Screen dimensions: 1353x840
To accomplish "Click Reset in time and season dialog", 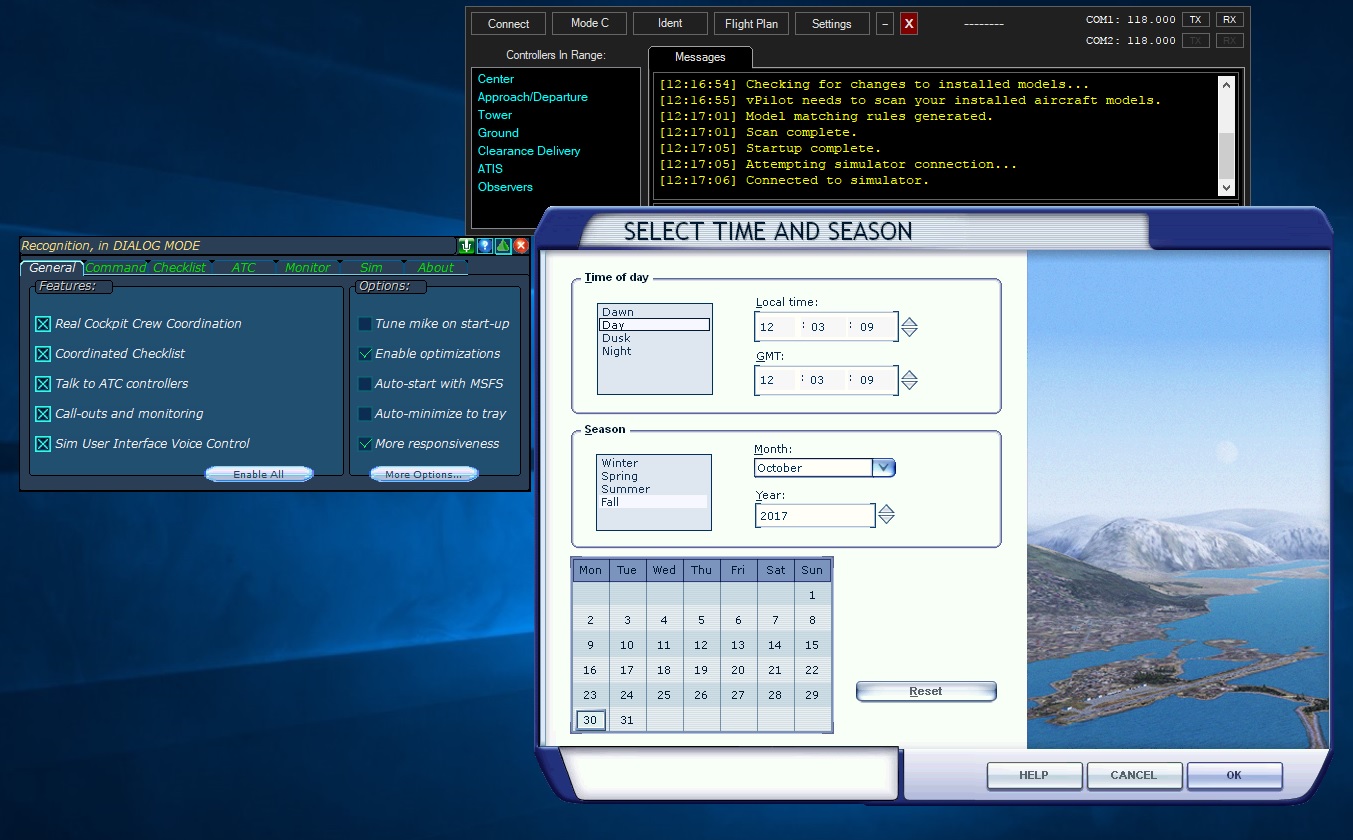I will 926,691.
